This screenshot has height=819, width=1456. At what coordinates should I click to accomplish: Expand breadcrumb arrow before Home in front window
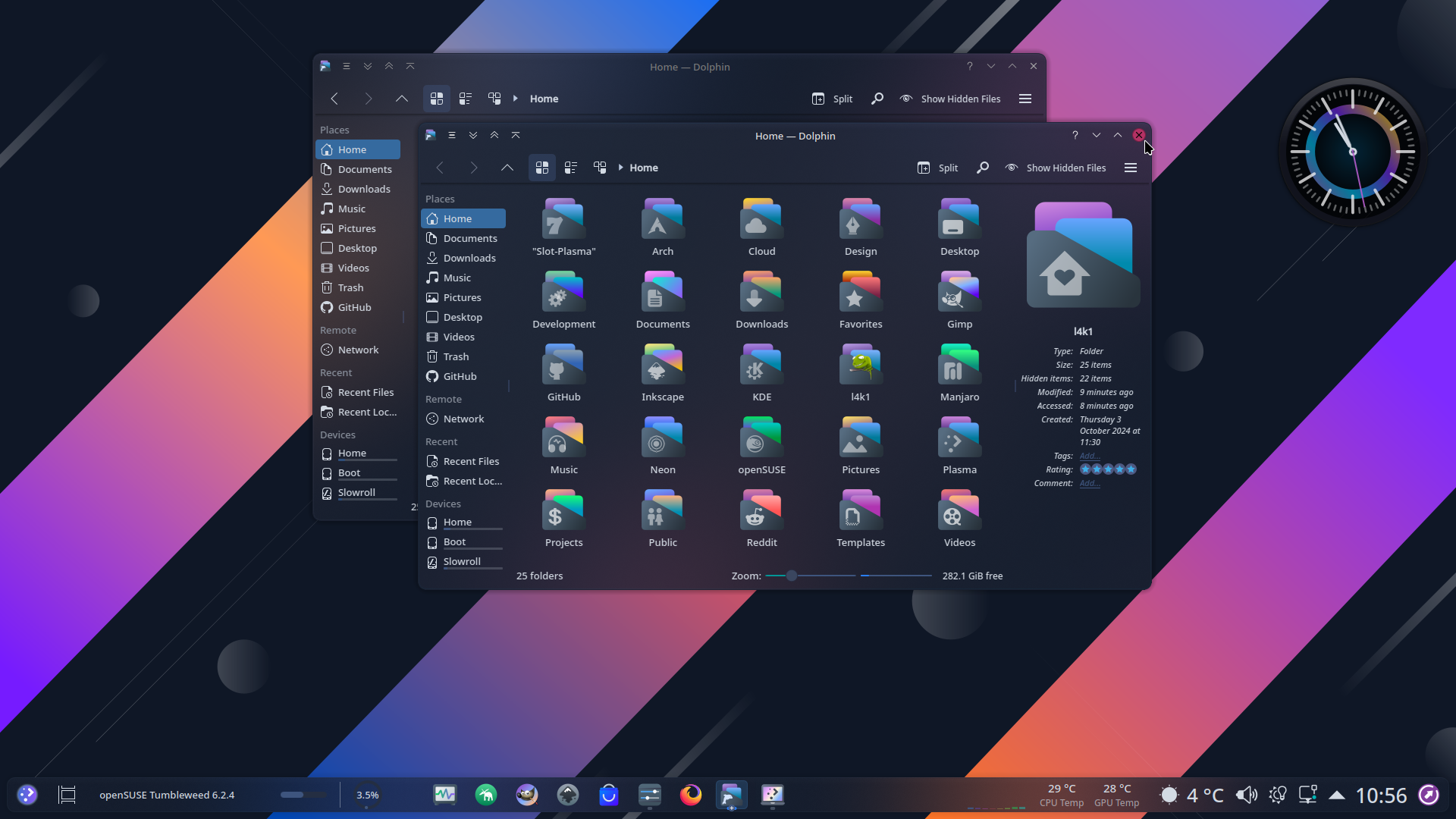pos(620,168)
